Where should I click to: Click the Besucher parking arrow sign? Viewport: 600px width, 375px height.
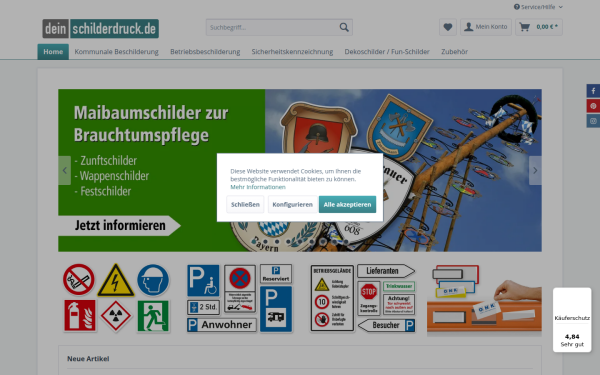(386, 325)
